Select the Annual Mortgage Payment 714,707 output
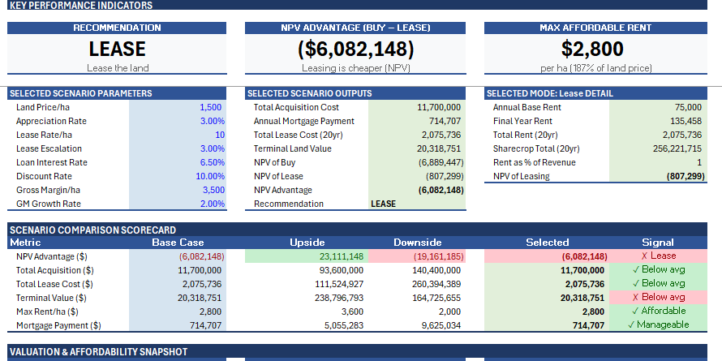The width and height of the screenshot is (722, 361). [417, 121]
